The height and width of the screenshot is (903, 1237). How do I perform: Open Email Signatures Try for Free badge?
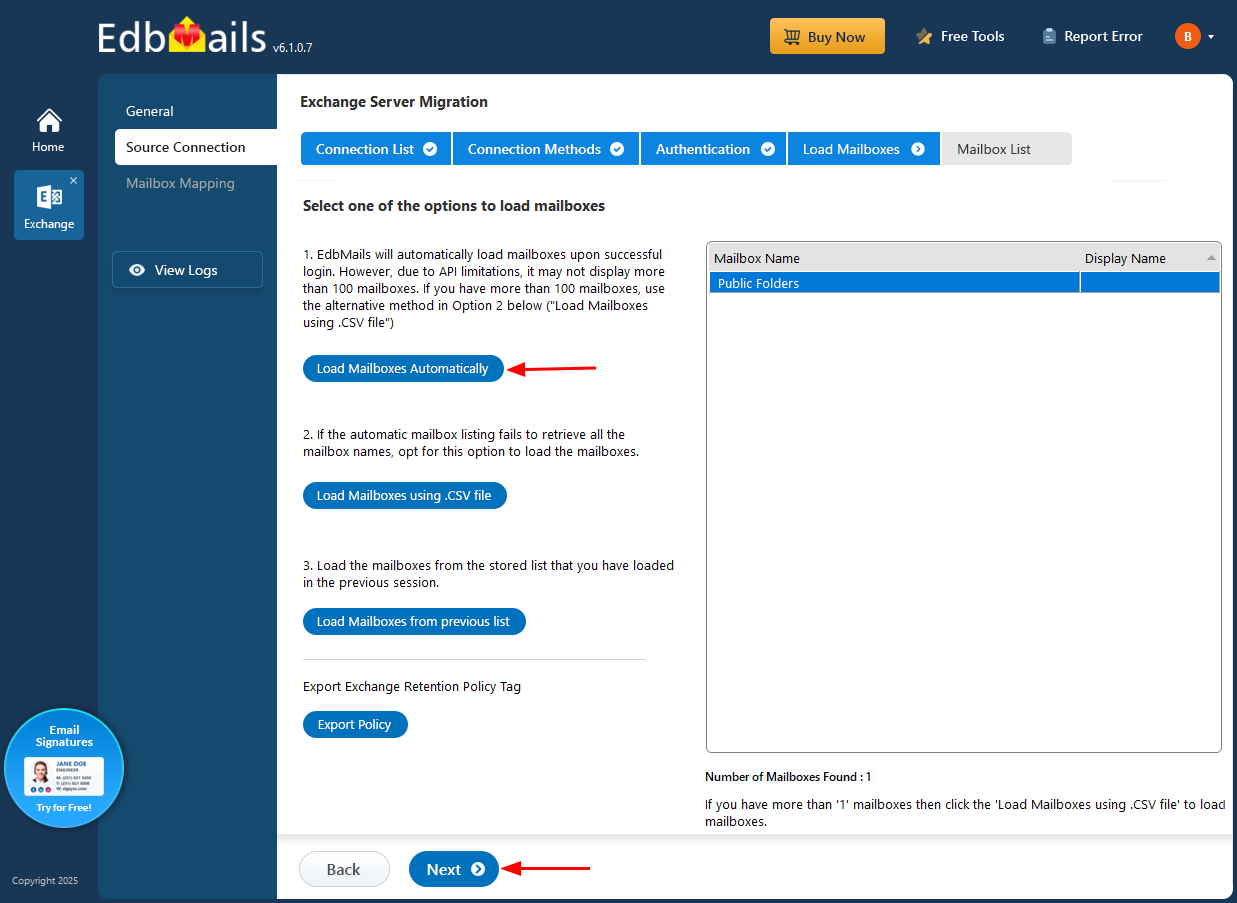(x=64, y=768)
